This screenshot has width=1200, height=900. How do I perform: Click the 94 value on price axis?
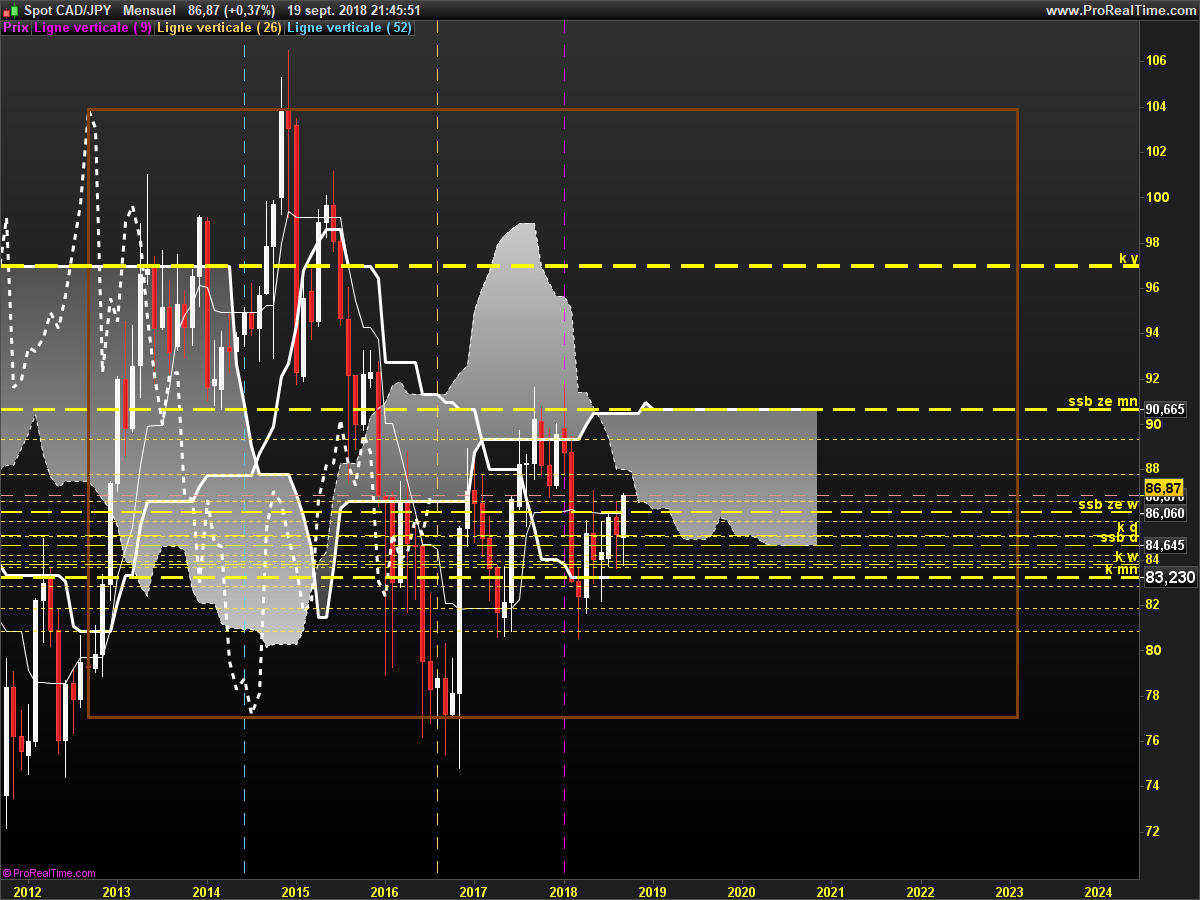click(1152, 332)
